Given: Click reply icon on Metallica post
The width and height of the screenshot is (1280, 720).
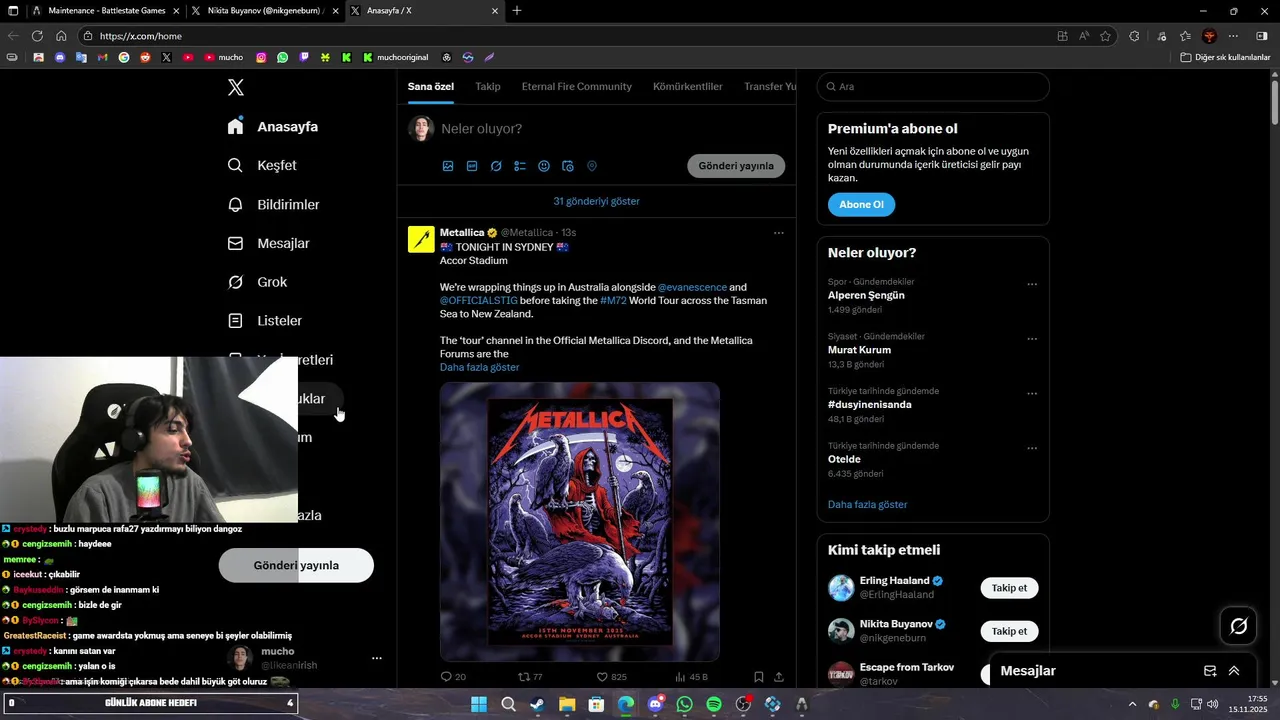Looking at the screenshot, I should [453, 677].
